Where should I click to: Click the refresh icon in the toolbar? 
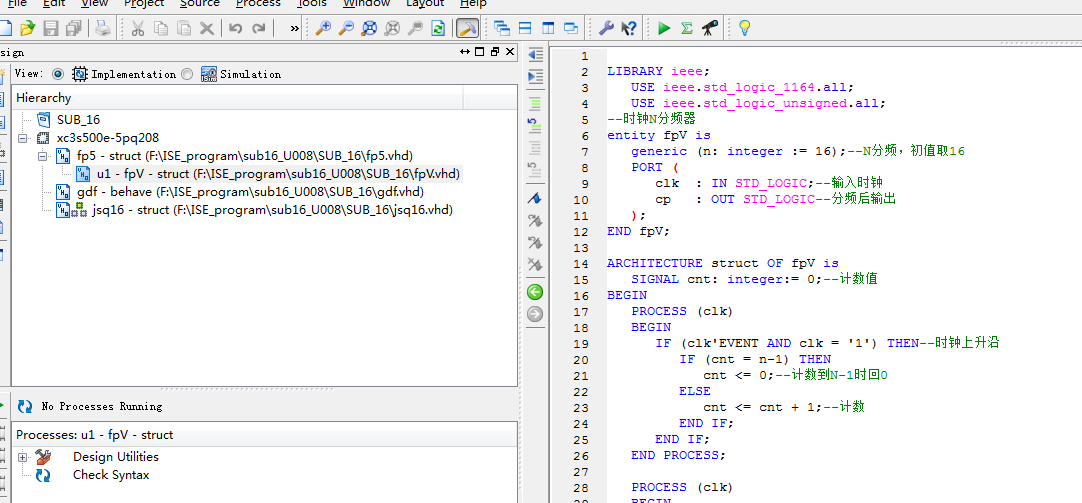coord(438,28)
